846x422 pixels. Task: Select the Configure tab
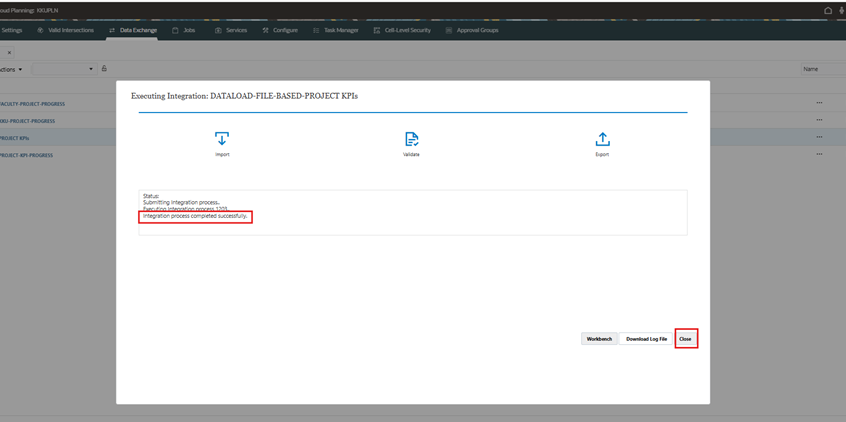pos(280,30)
